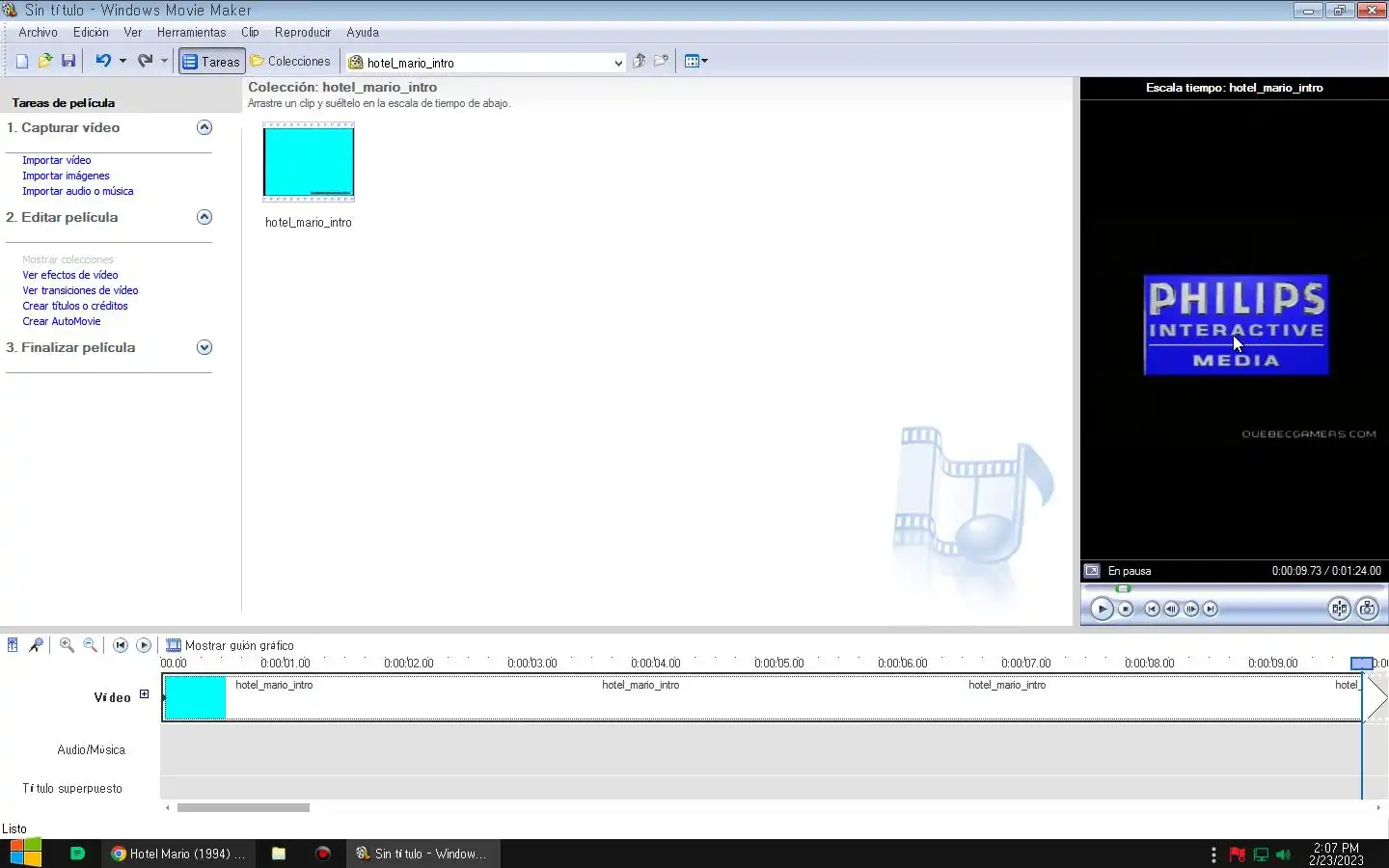Screen dimensions: 1389x868
Task: Click the preview seek bar handle
Action: pos(1123,588)
